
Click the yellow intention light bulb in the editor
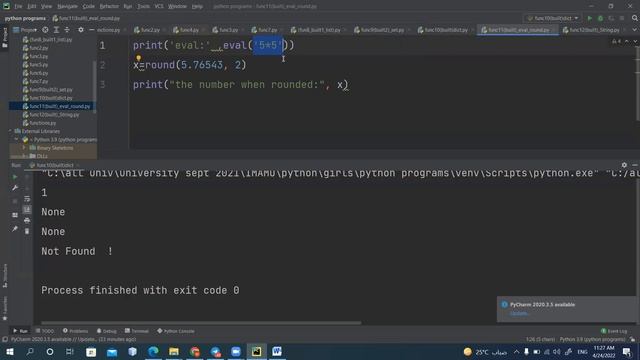[x=138, y=58]
